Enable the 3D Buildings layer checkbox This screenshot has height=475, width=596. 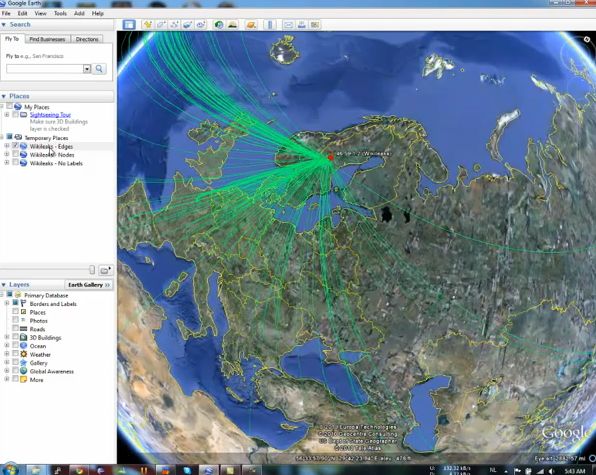[15, 337]
